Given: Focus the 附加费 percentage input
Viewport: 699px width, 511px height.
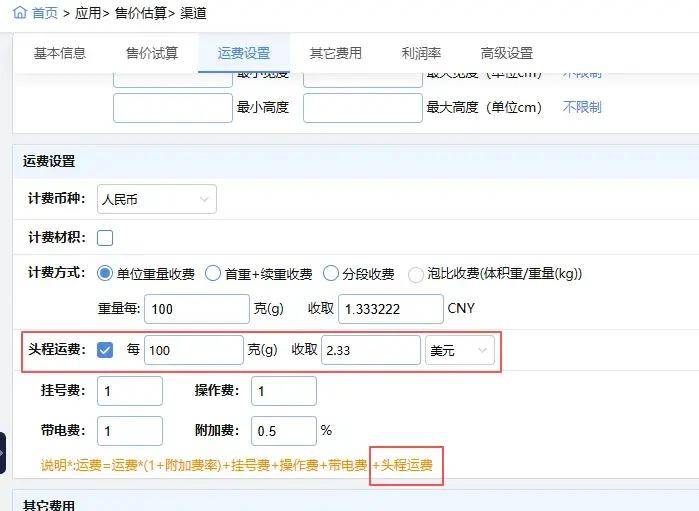Looking at the screenshot, I should [284, 431].
